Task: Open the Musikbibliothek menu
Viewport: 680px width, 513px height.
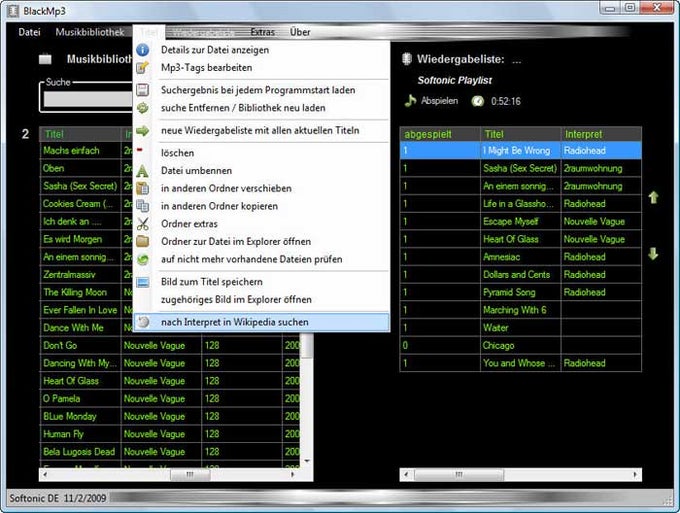Action: (90, 32)
